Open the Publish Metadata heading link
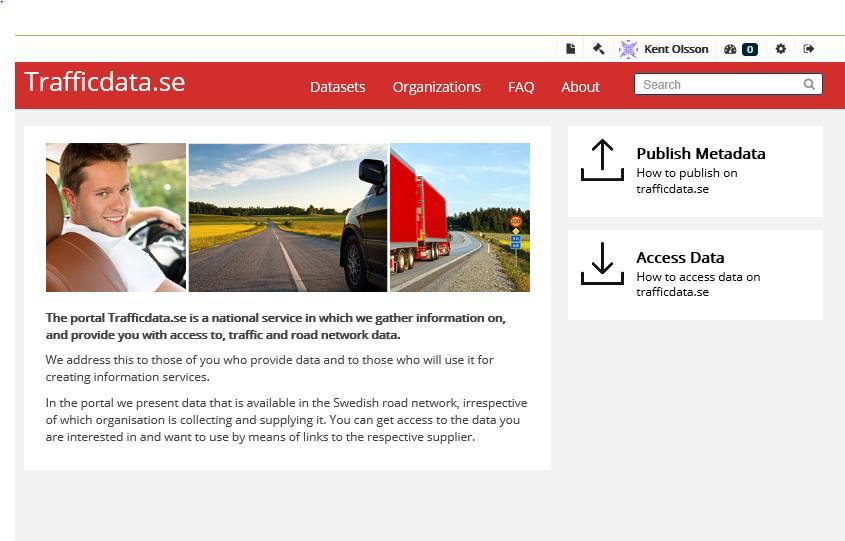Image resolution: width=845 pixels, height=541 pixels. click(x=701, y=154)
